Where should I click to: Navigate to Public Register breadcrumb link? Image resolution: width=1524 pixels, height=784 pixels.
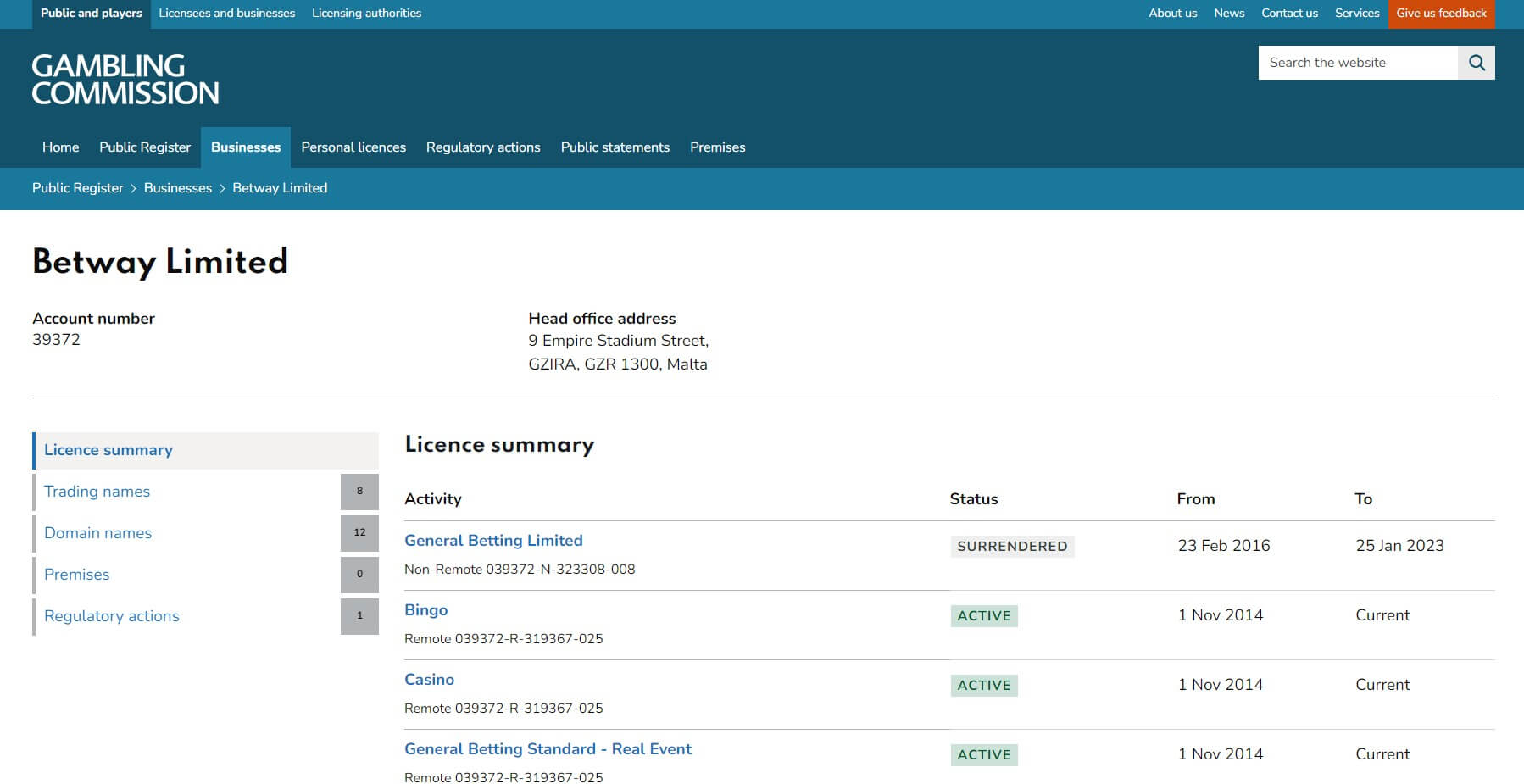pos(78,188)
